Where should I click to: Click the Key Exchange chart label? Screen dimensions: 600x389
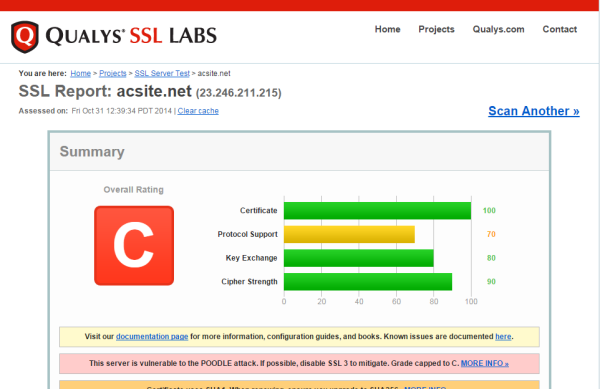coord(251,258)
